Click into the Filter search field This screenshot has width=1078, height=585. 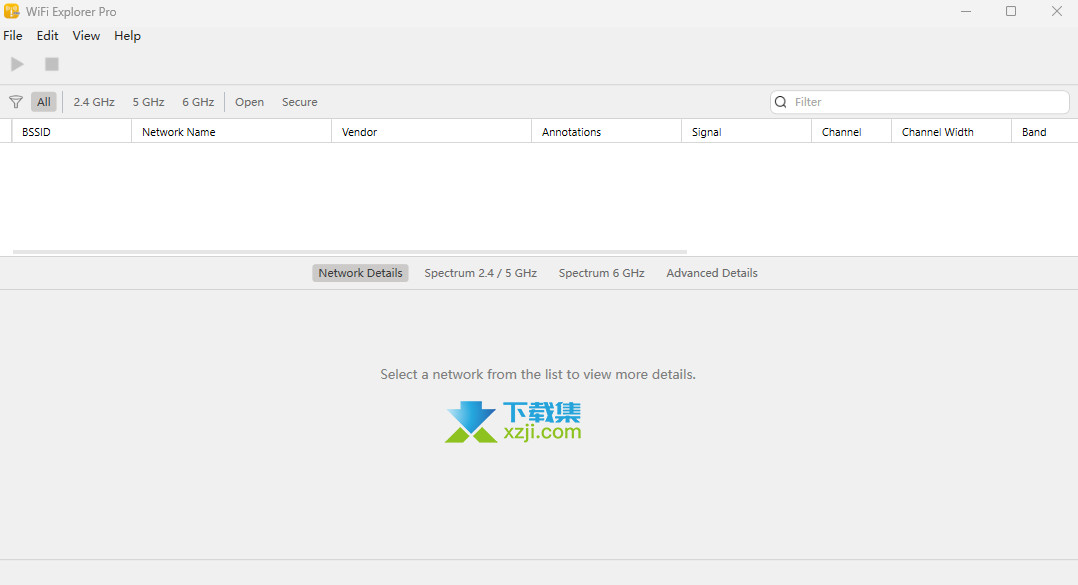coord(925,102)
